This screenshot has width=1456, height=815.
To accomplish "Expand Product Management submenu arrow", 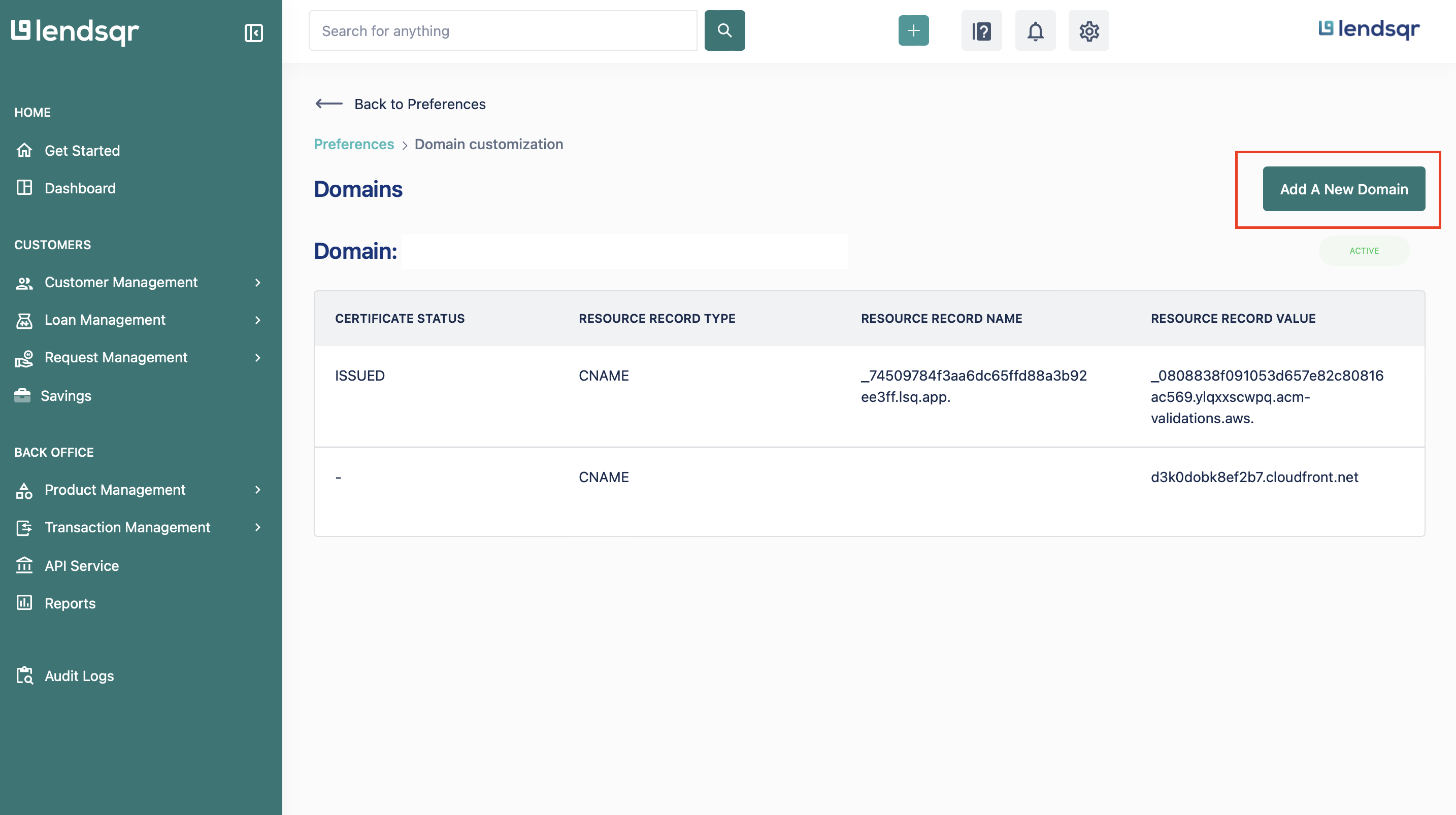I will coord(258,489).
